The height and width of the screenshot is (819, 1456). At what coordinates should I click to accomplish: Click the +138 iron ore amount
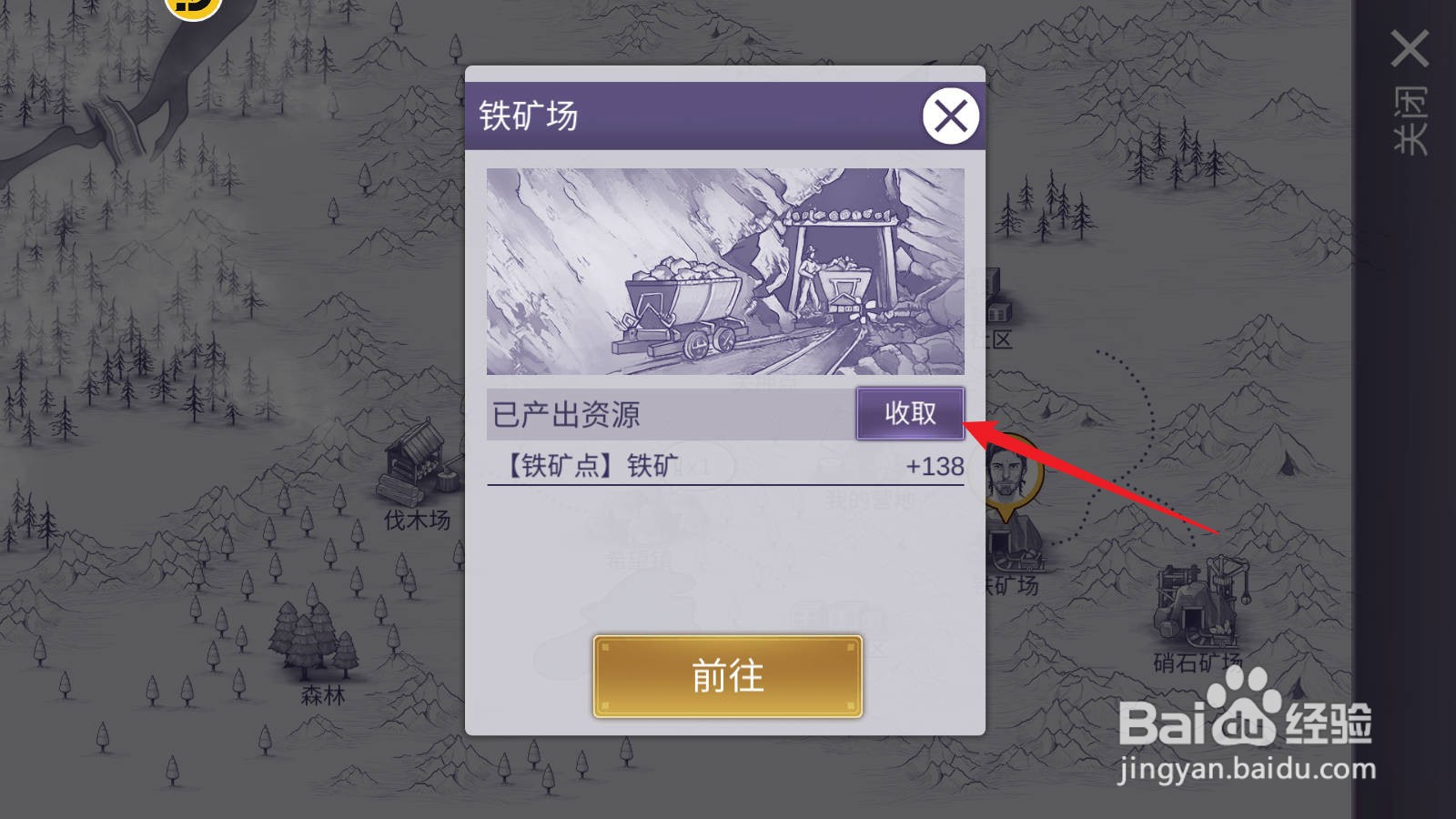coord(935,466)
